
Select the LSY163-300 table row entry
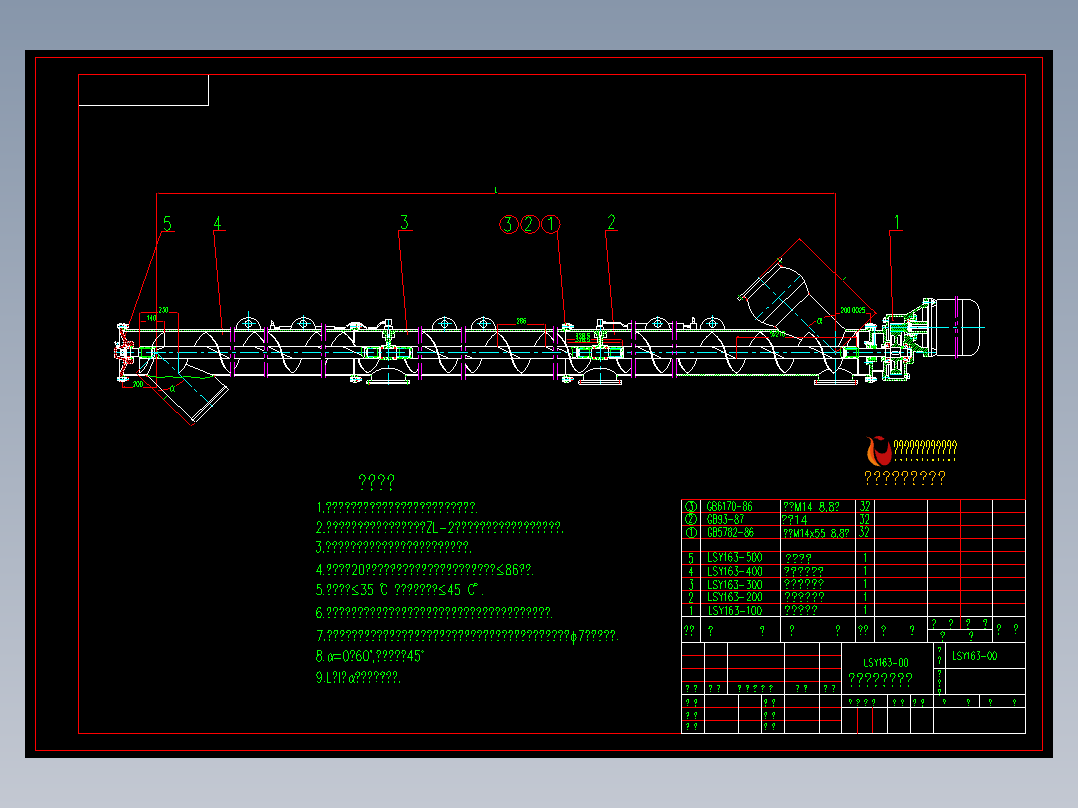pos(734,584)
